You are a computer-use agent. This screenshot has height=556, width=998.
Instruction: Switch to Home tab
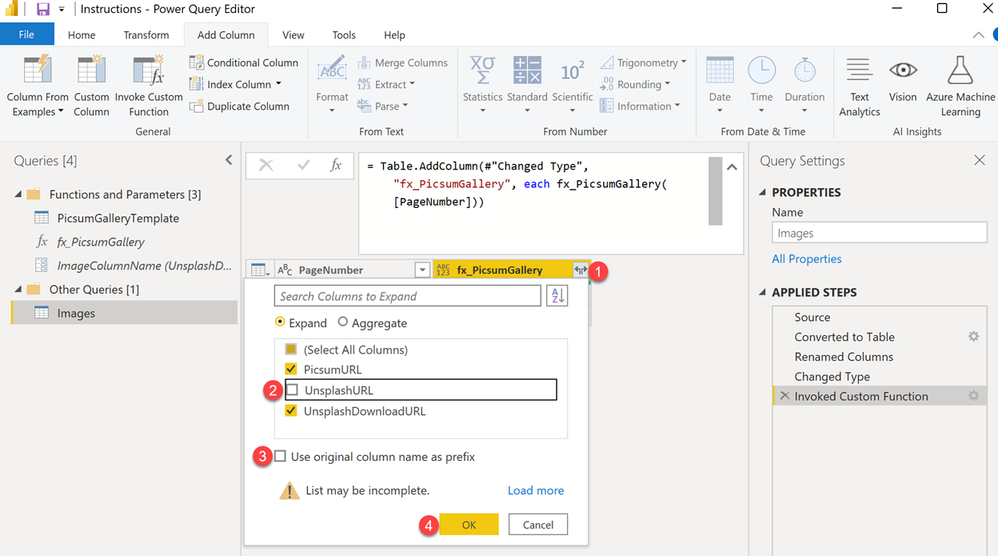(x=81, y=35)
